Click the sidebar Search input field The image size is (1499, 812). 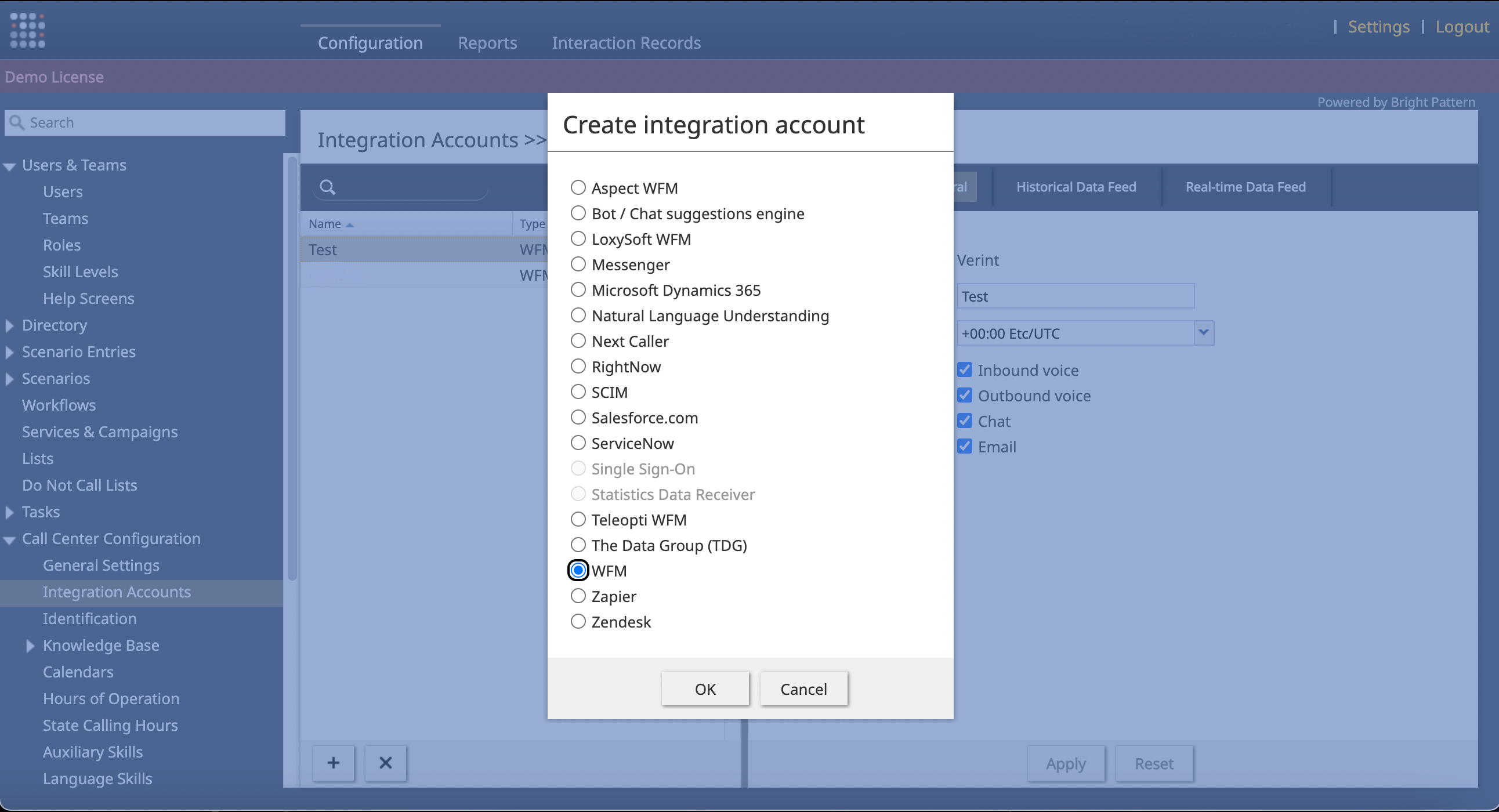145,123
